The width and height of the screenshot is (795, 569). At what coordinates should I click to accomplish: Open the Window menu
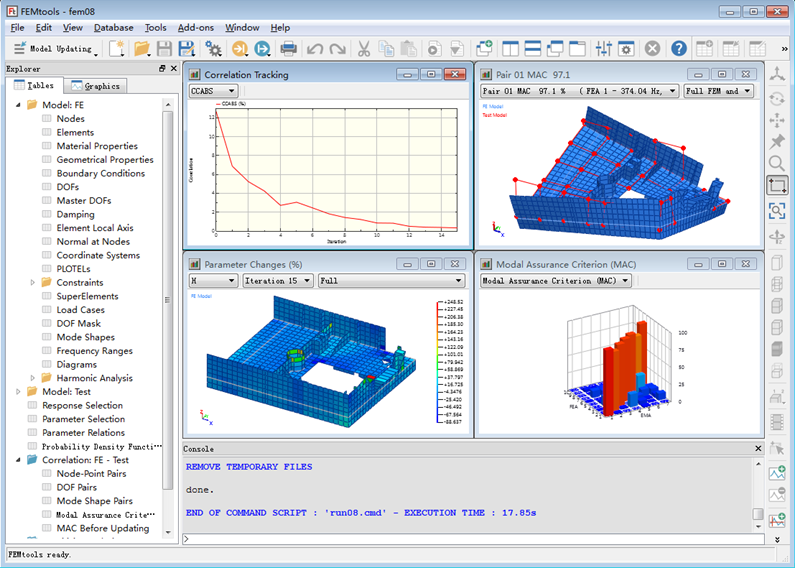coord(242,28)
